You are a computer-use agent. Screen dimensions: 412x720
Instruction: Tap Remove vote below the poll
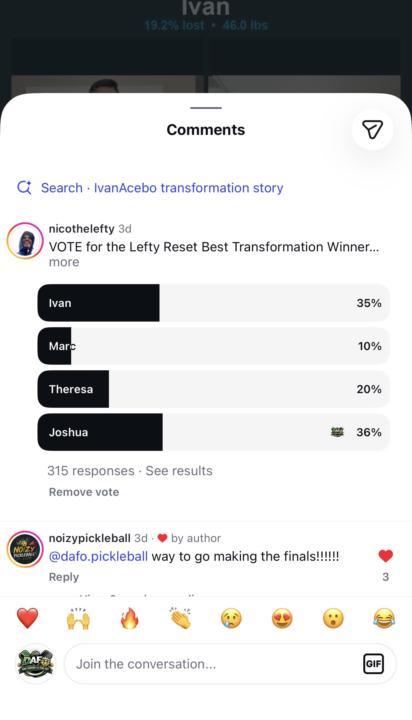pyautogui.click(x=84, y=492)
